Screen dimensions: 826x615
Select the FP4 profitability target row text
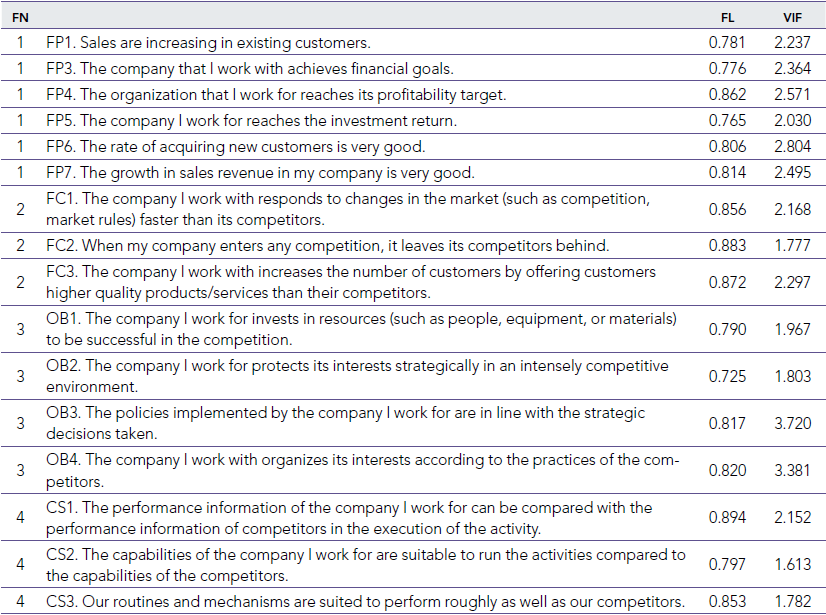(x=276, y=95)
